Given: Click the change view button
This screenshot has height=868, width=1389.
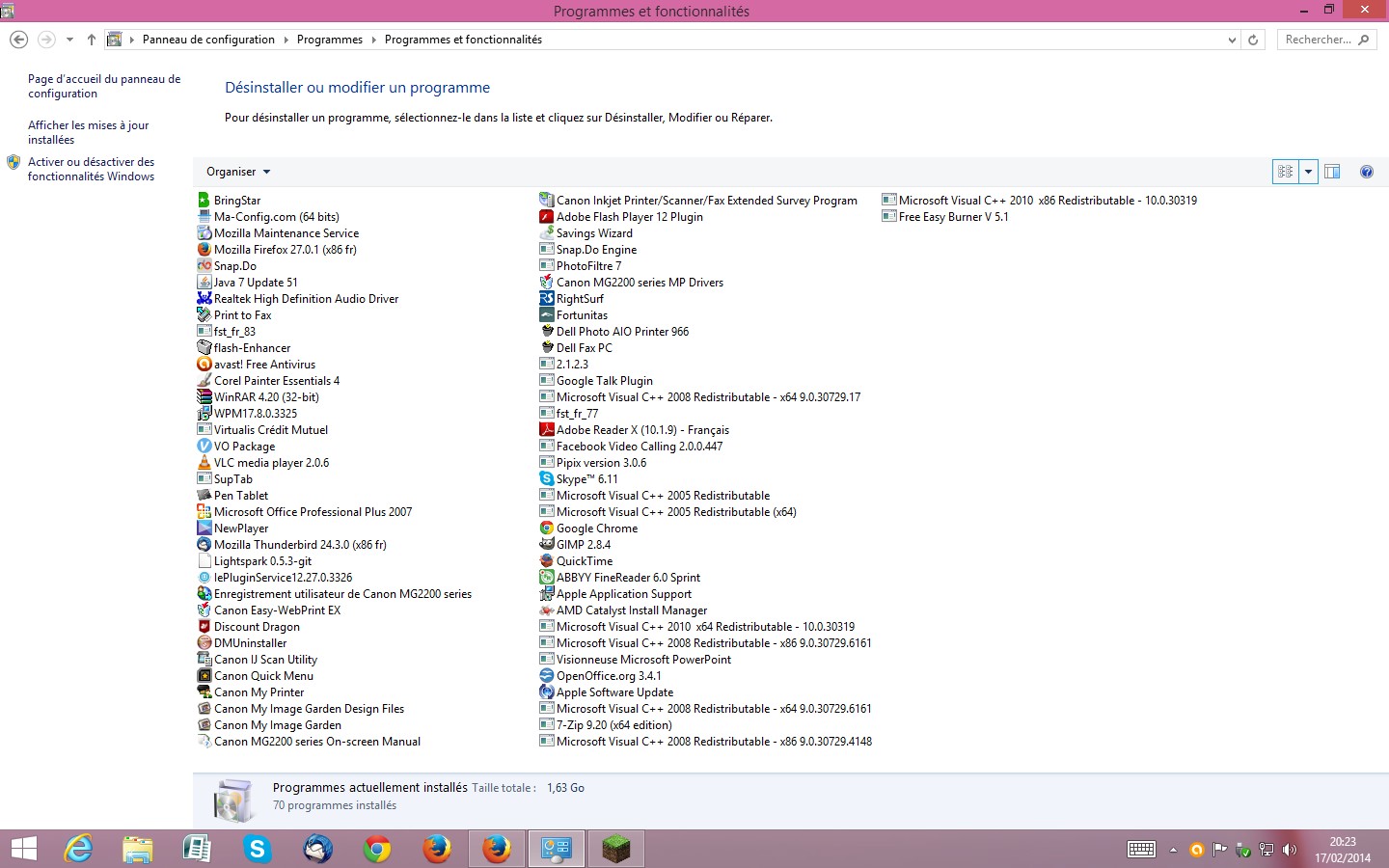Looking at the screenshot, I should point(1285,172).
